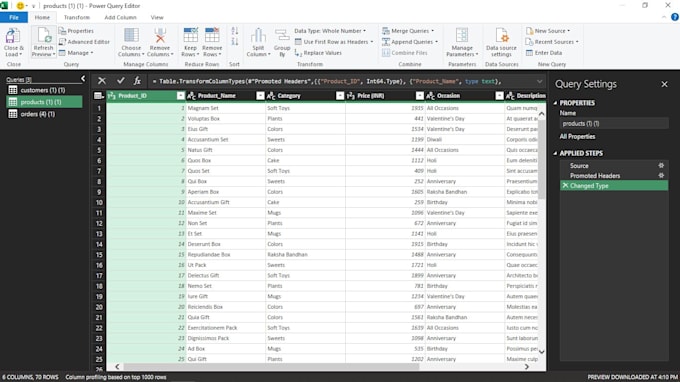Screen dimensions: 680x382
Task: Click the Manage Parameters icon
Action: point(462,36)
